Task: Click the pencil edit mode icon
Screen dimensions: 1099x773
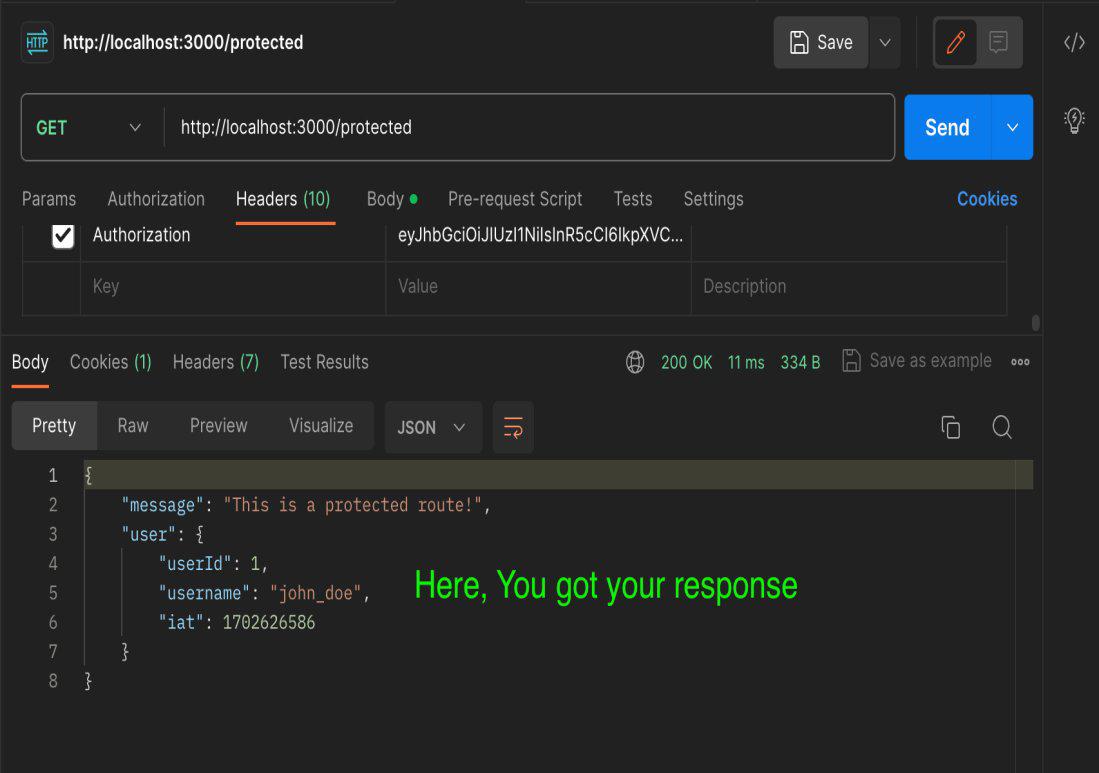Action: [x=956, y=42]
